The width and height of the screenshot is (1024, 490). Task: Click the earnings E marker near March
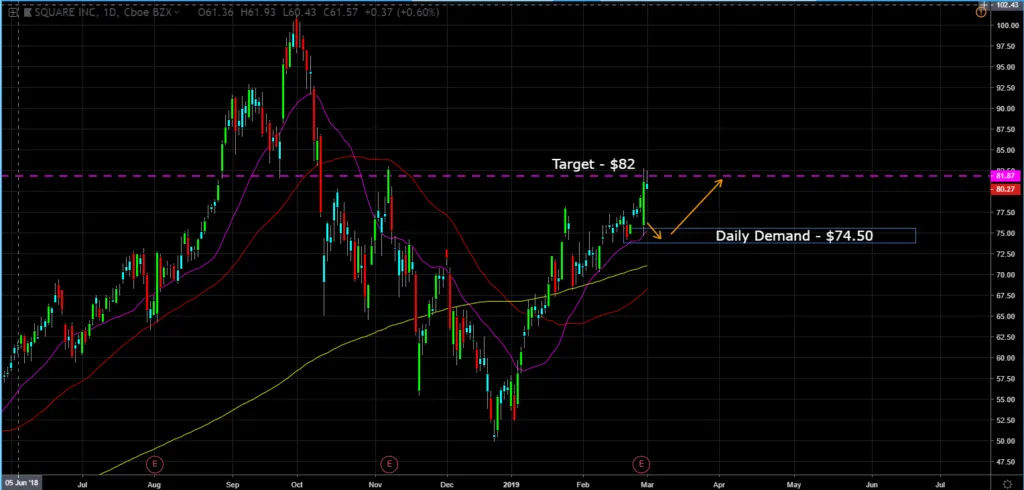641,465
